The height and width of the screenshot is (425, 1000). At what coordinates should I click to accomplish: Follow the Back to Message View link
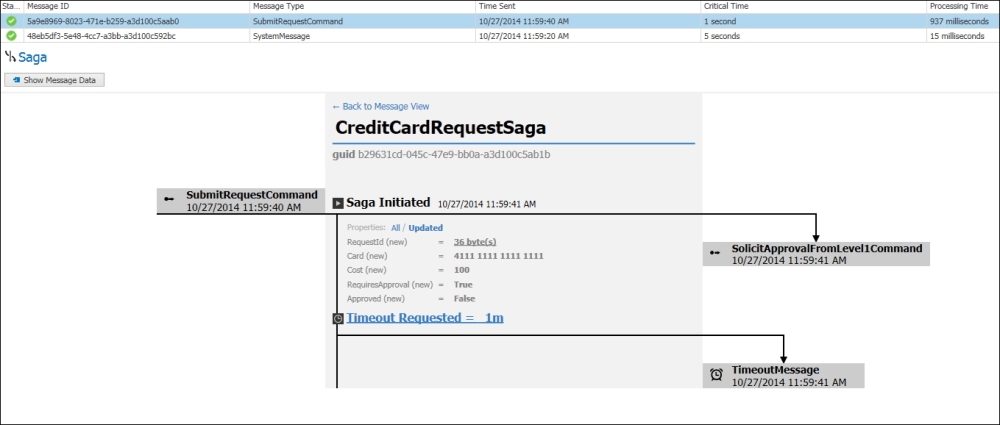click(x=381, y=107)
